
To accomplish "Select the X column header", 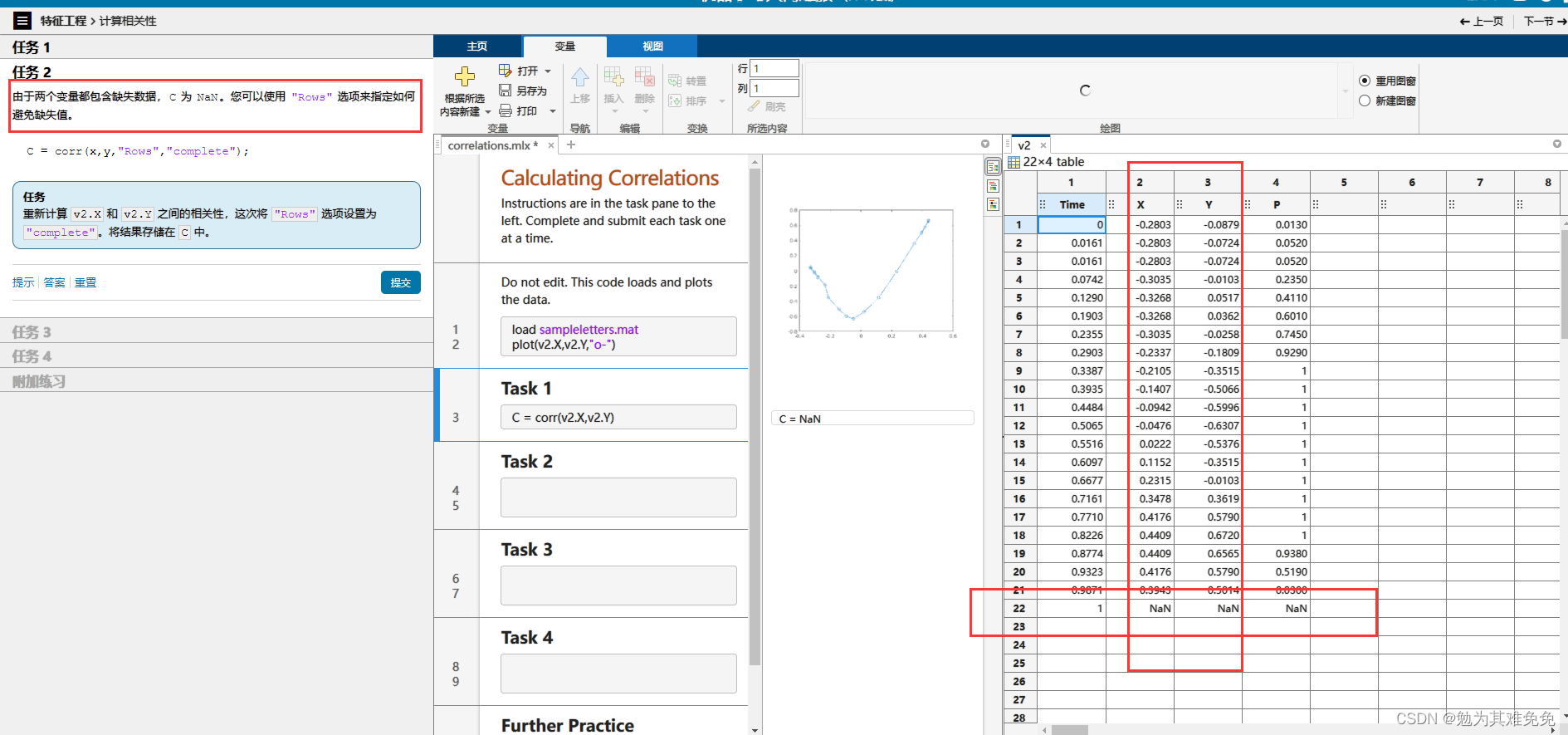I will coord(1141,204).
